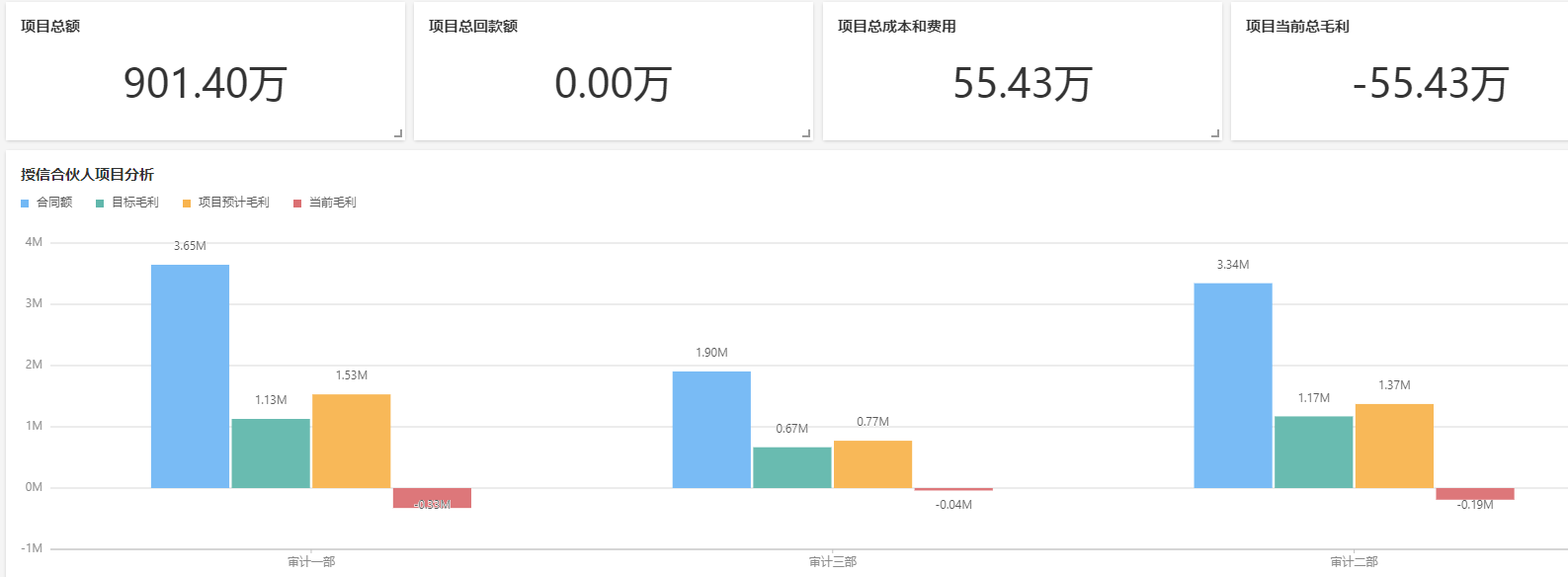Click the red -0.53M 当前毛利 bar
This screenshot has height=577, width=1568.
pyautogui.click(x=432, y=498)
